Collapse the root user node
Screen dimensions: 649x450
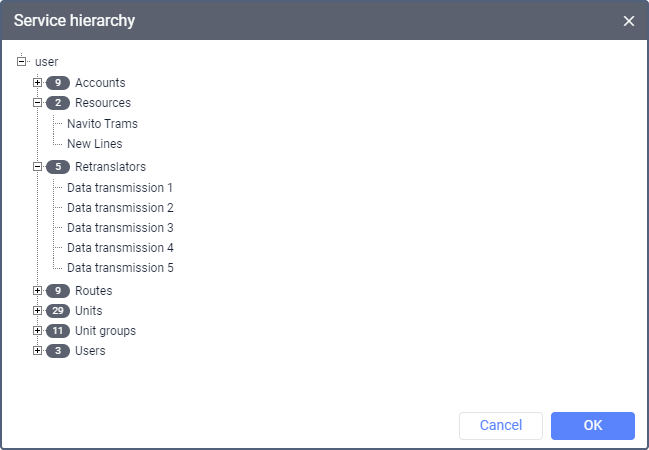[22, 61]
